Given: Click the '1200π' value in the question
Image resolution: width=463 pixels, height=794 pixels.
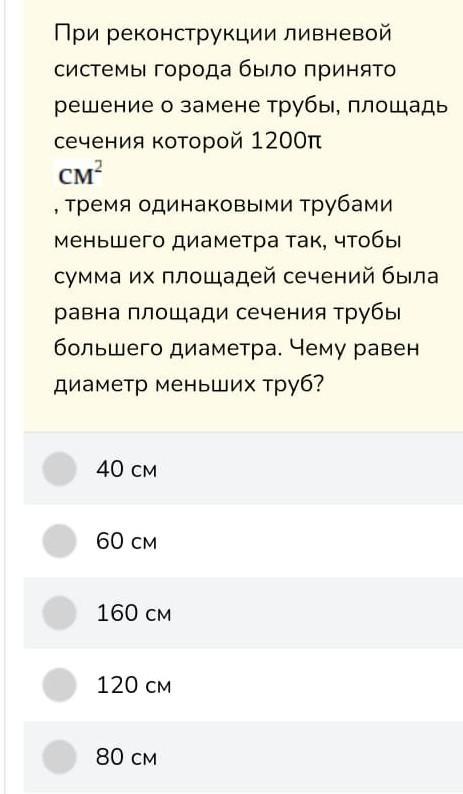Looking at the screenshot, I should point(286,141).
